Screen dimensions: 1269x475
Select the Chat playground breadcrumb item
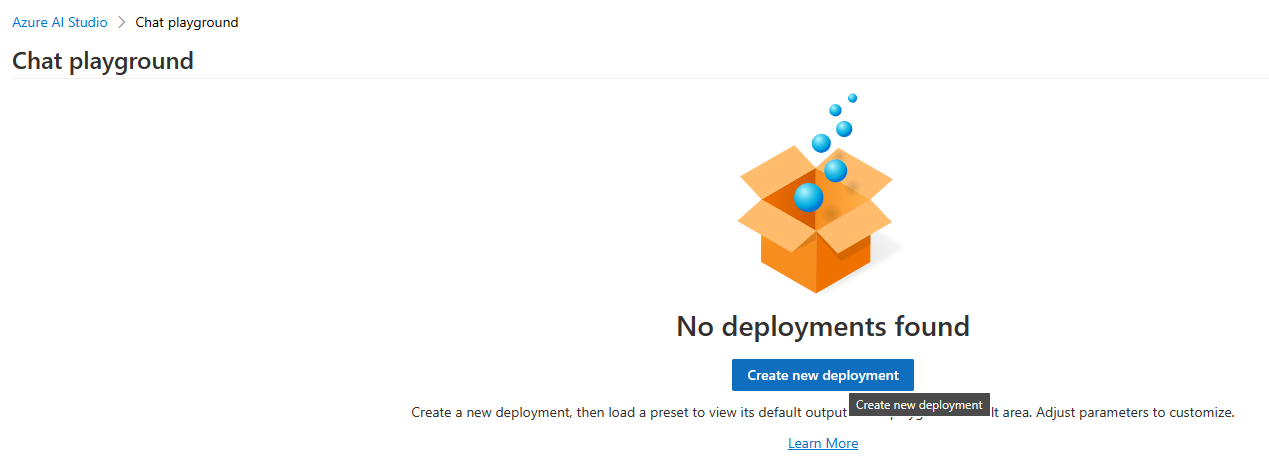pos(186,22)
